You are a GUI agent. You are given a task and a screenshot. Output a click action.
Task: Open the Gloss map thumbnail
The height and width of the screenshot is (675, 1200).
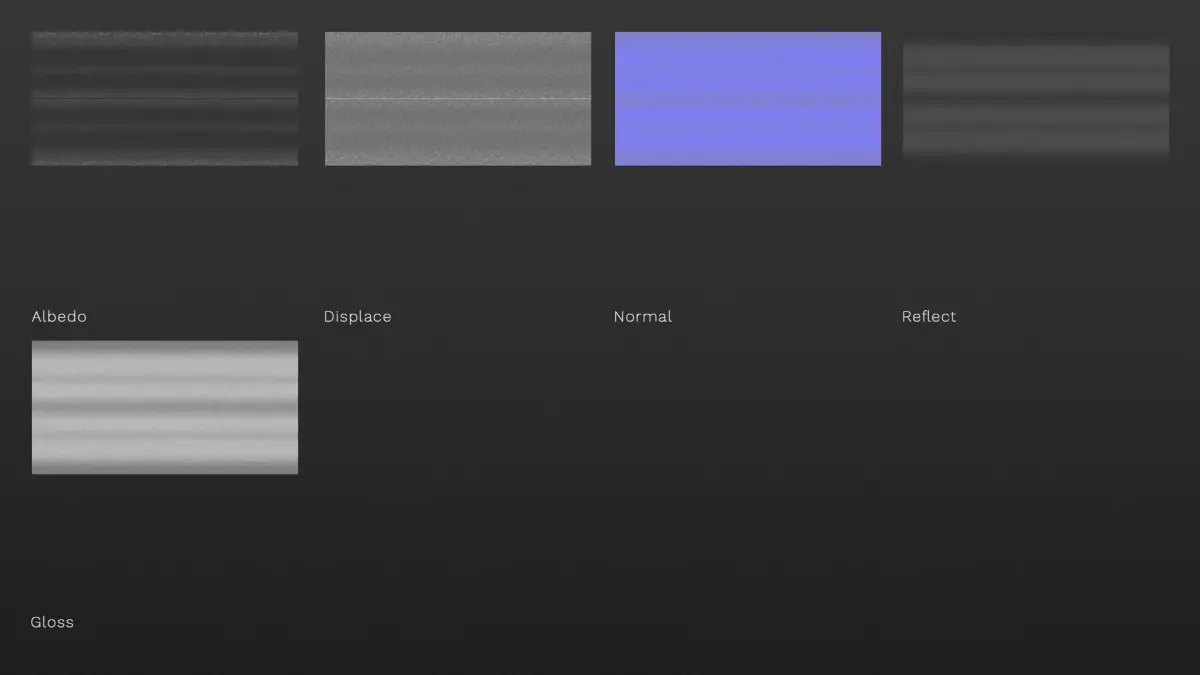pos(165,407)
